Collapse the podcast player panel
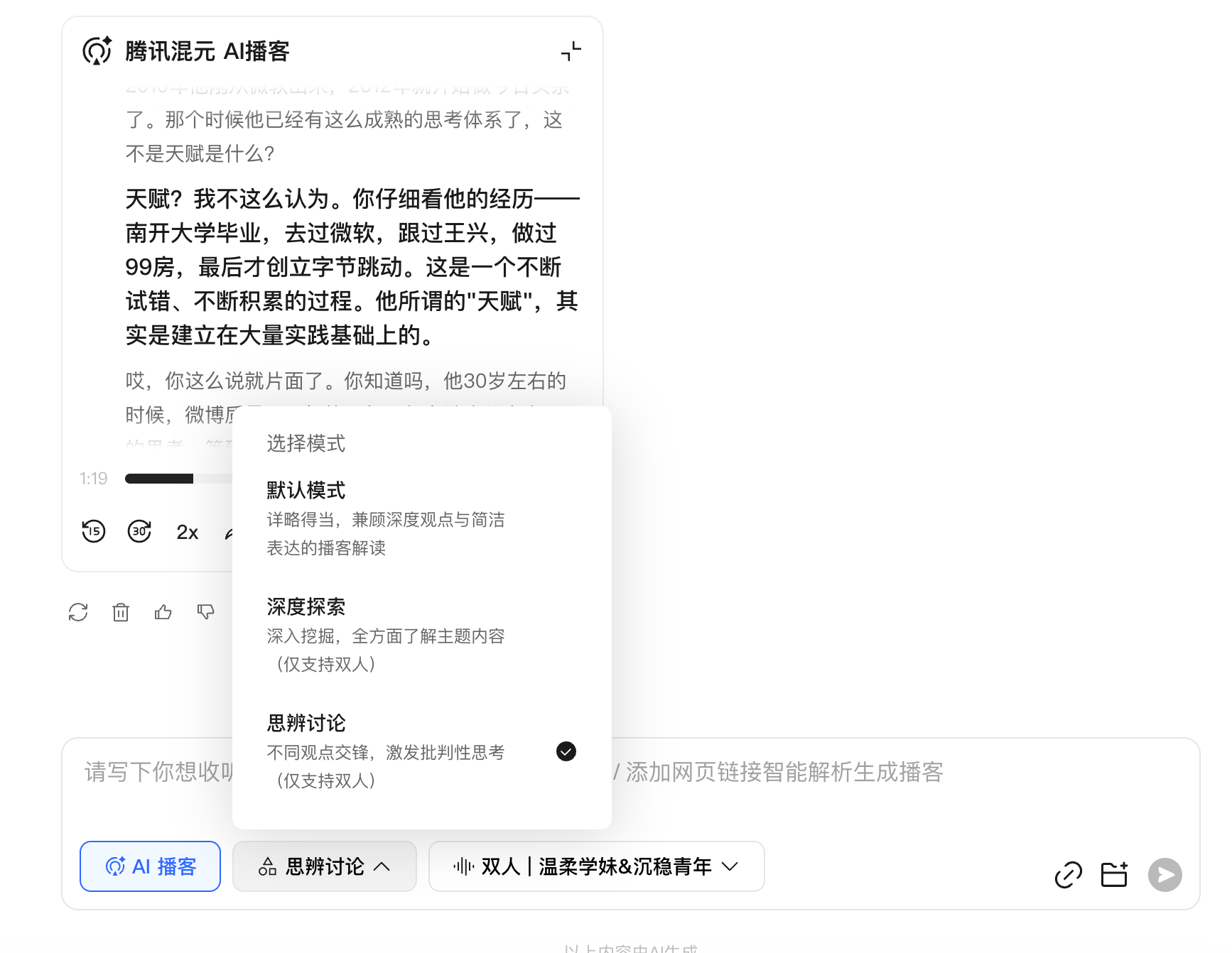The image size is (1232, 953). (x=571, y=50)
